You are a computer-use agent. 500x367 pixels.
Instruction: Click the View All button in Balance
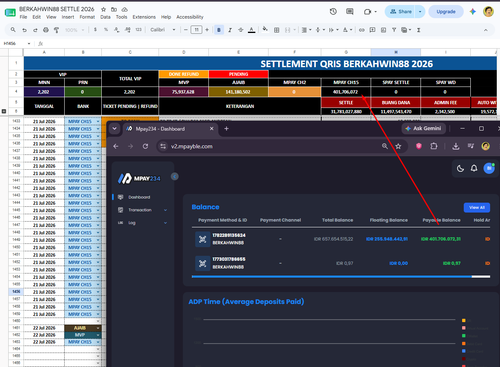tap(477, 208)
